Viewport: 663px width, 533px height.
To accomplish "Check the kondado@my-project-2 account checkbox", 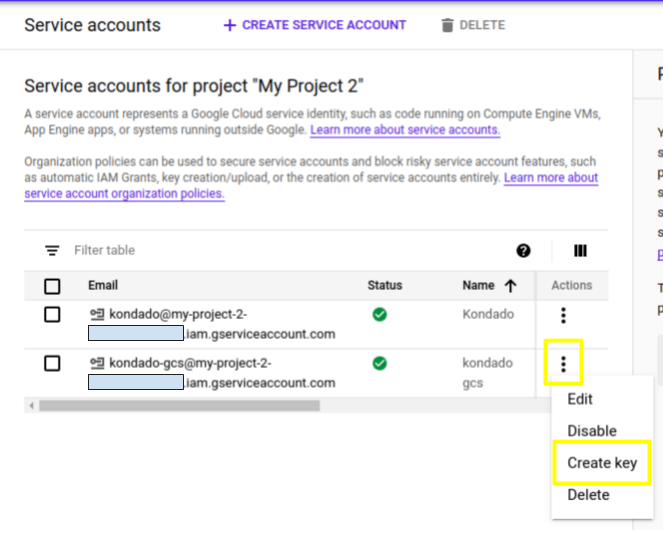I will point(52,314).
